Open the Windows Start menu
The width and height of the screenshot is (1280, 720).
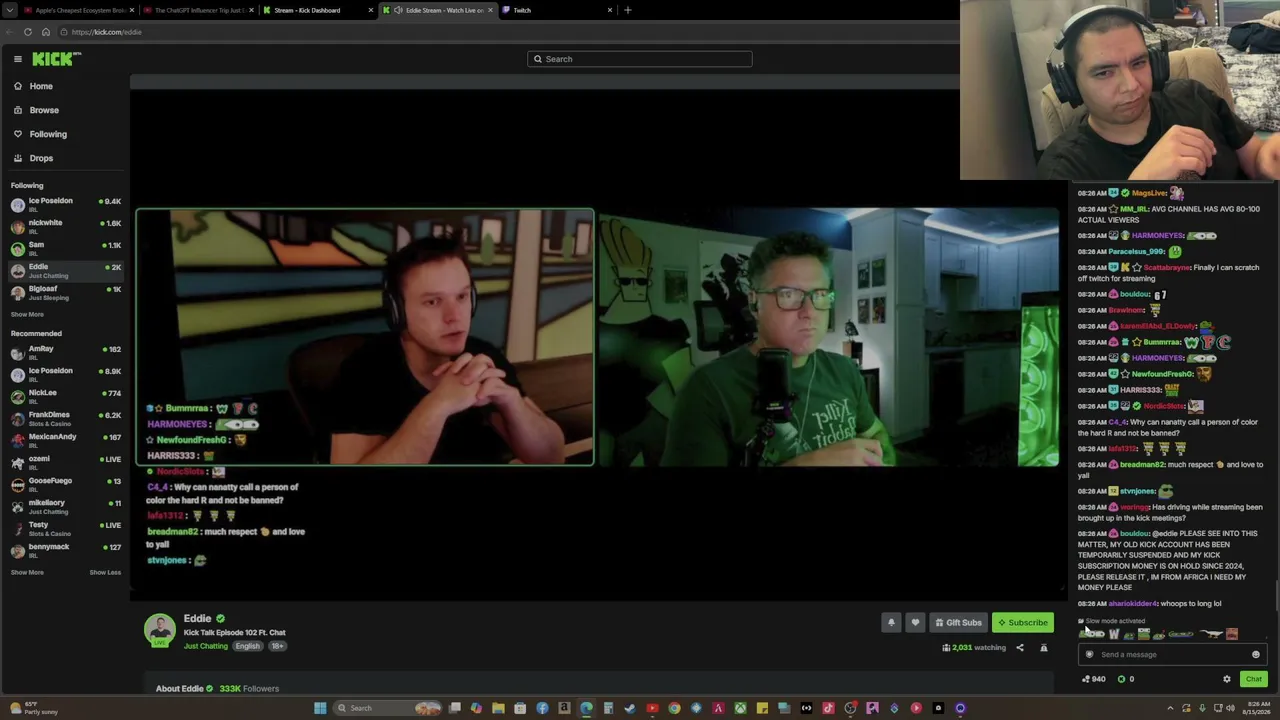click(x=320, y=708)
